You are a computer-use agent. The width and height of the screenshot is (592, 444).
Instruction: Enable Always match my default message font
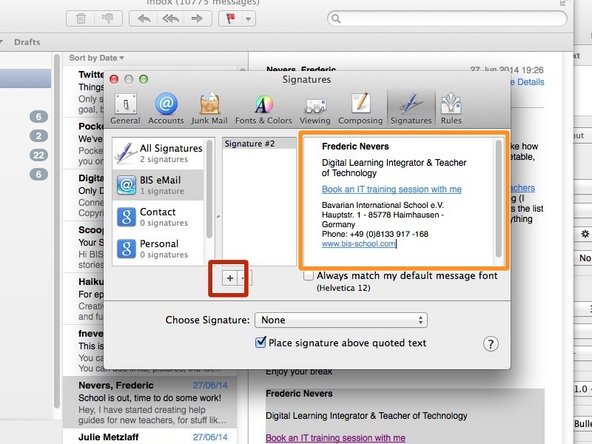(x=308, y=276)
